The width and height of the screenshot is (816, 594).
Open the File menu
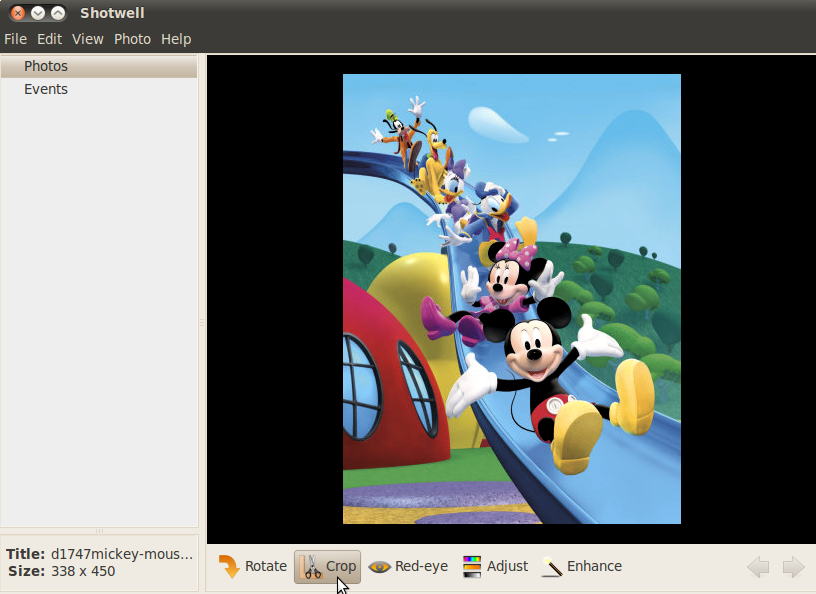pos(16,39)
